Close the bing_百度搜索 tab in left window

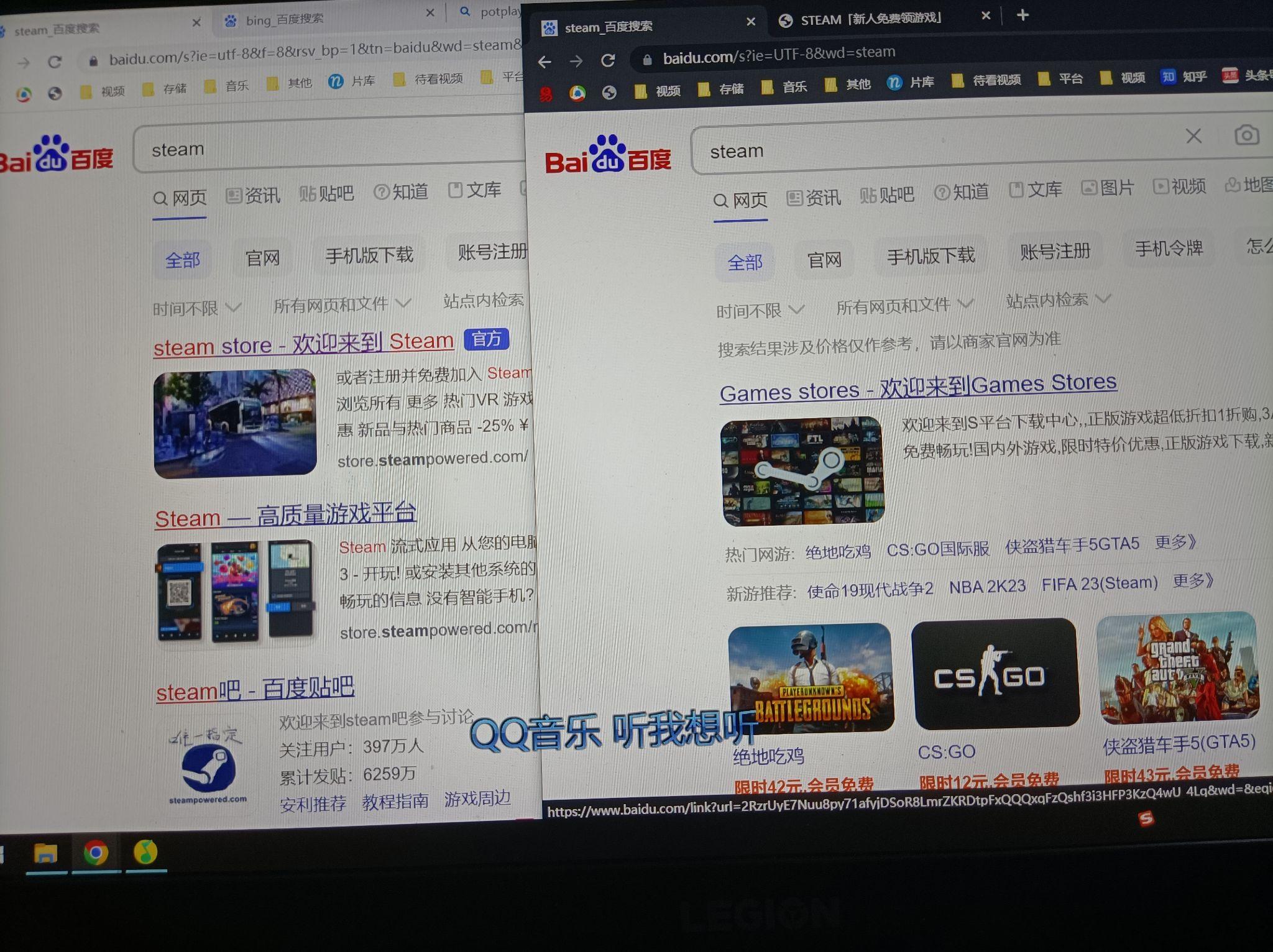coord(430,13)
